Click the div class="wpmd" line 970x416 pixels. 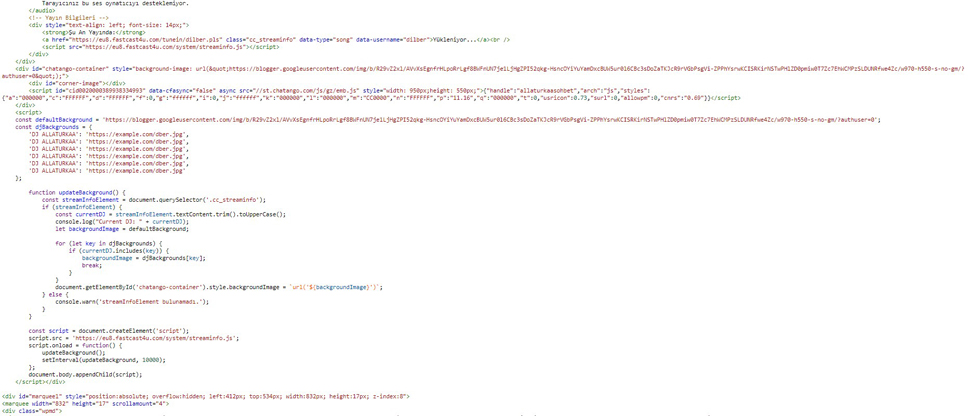point(32,411)
